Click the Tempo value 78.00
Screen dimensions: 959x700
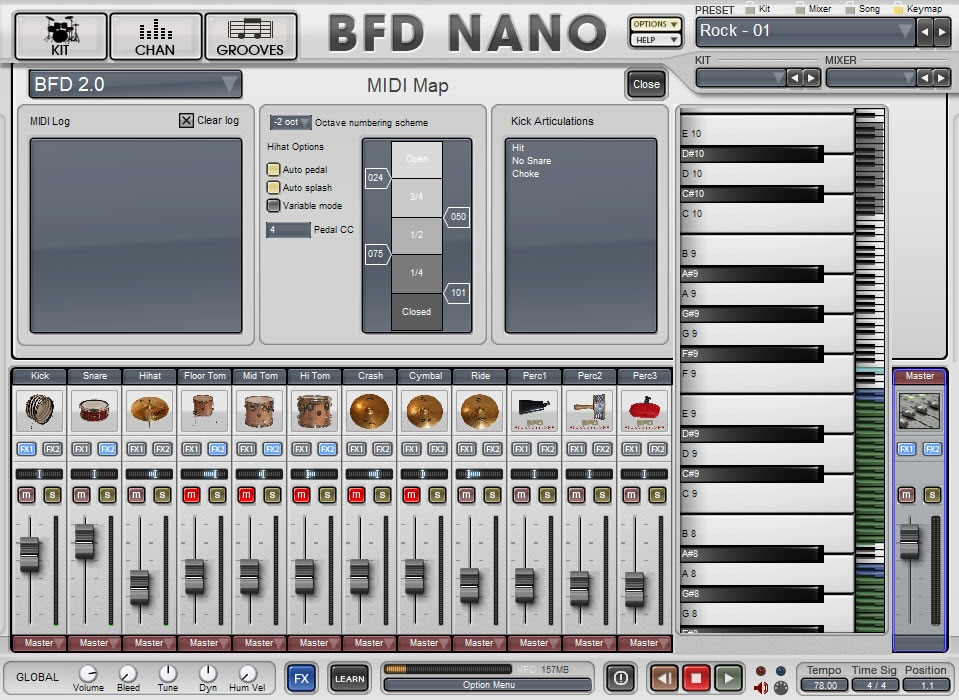[824, 686]
